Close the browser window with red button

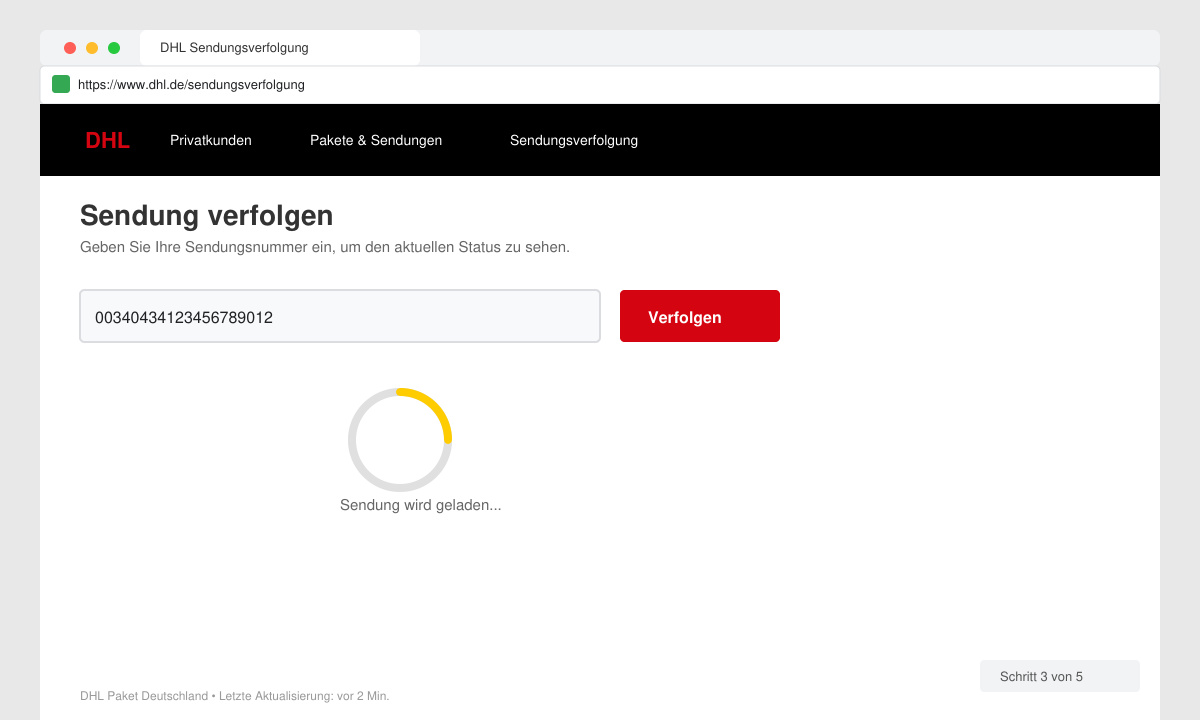pyautogui.click(x=70, y=48)
